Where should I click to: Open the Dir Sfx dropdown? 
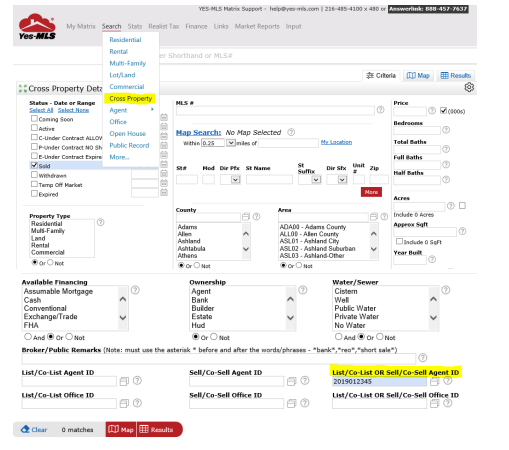[342, 180]
